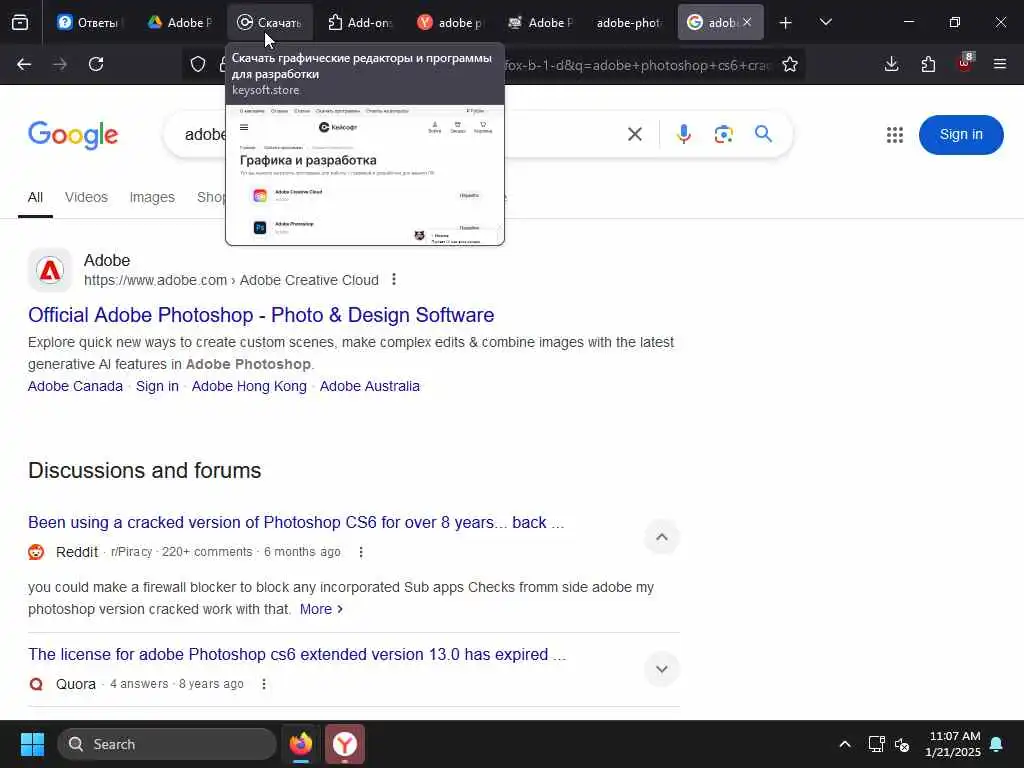Open a new browser tab
This screenshot has width=1024, height=768.
[786, 23]
